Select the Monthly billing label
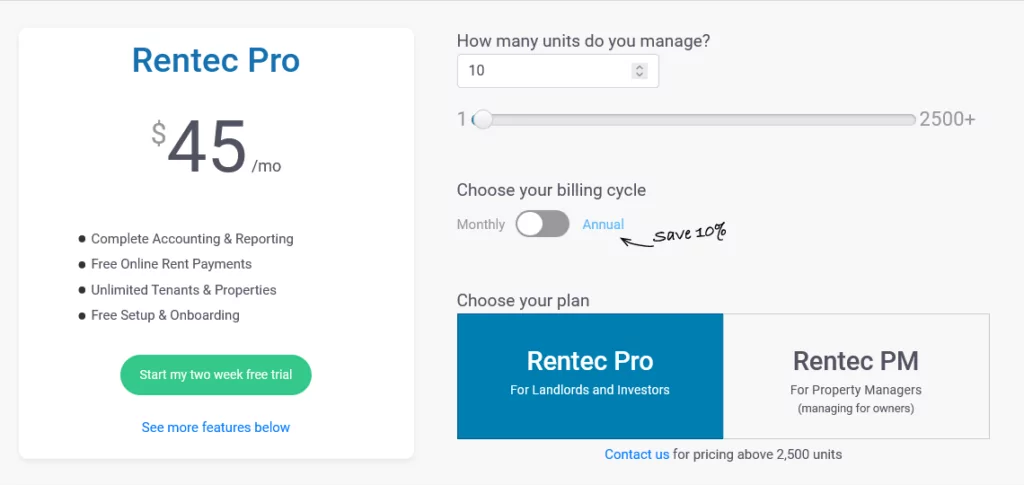Viewport: 1024px width, 485px height. click(x=481, y=225)
